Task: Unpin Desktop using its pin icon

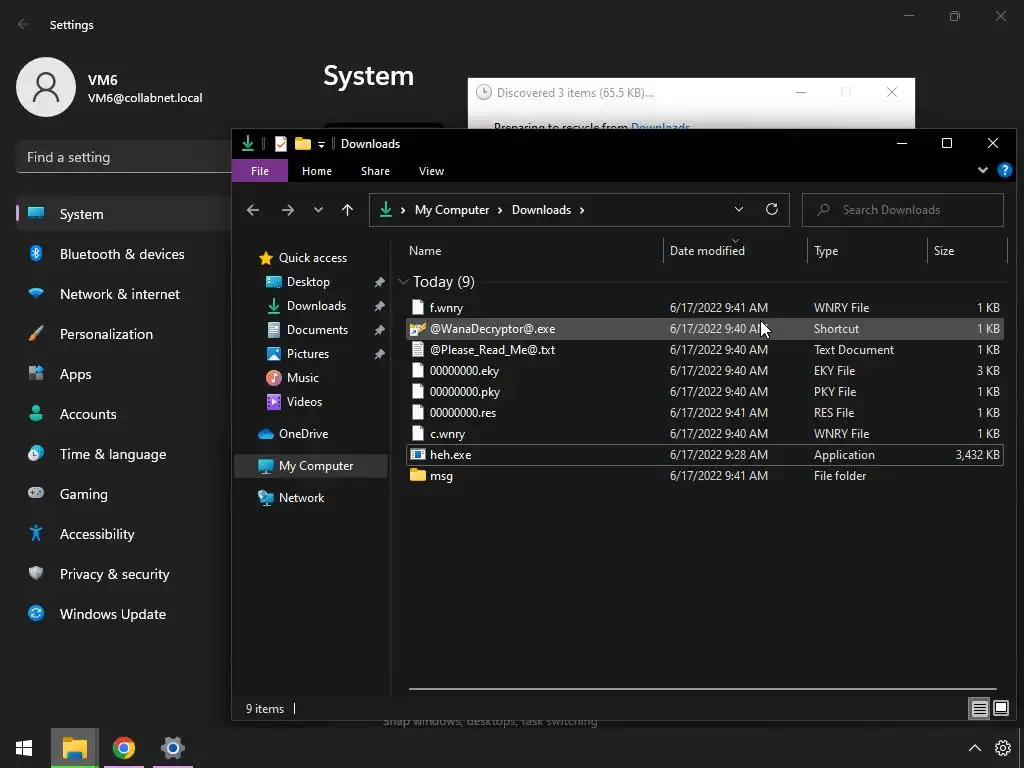Action: 379,282
